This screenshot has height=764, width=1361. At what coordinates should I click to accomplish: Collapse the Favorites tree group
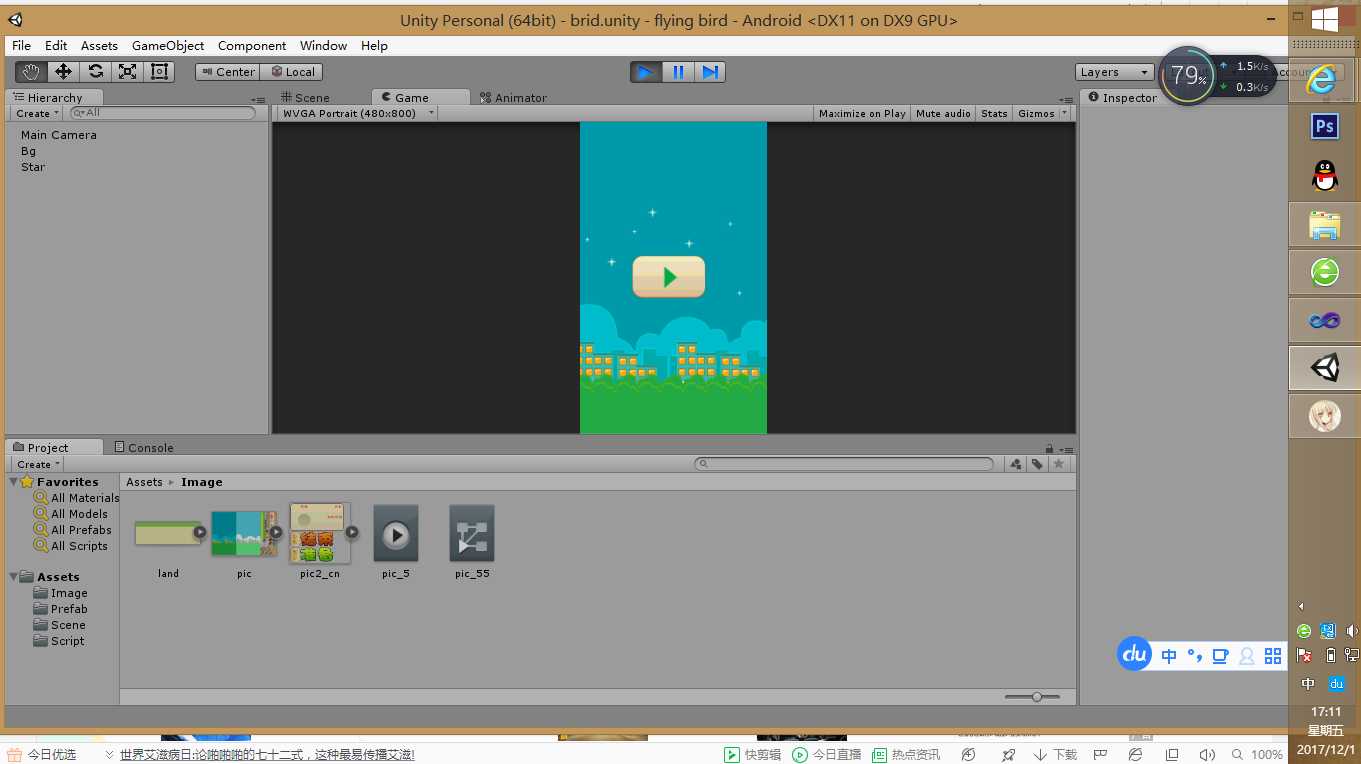pyautogui.click(x=14, y=482)
